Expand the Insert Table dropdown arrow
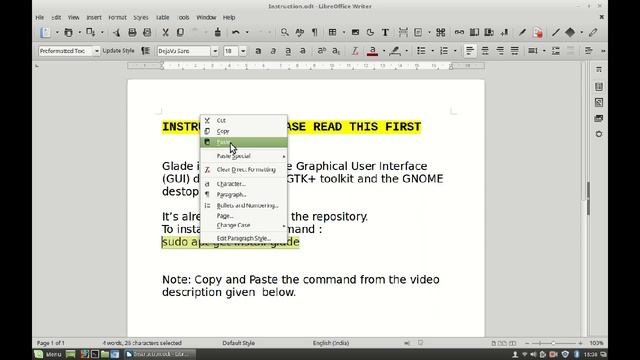The width and height of the screenshot is (640, 360). (x=344, y=32)
